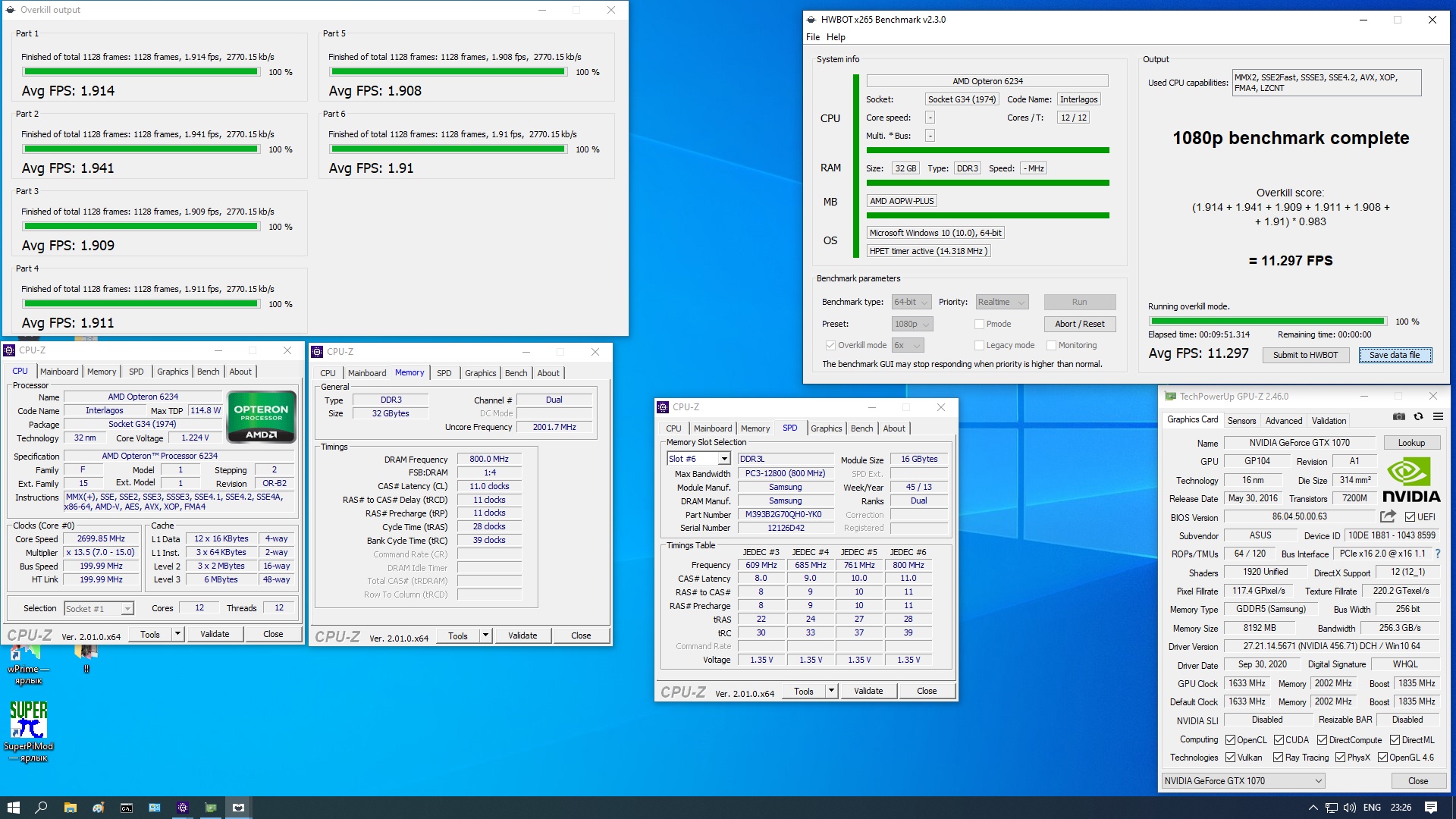
Task: Click the GPU-Z taskbar icon
Action: pyautogui.click(x=210, y=808)
